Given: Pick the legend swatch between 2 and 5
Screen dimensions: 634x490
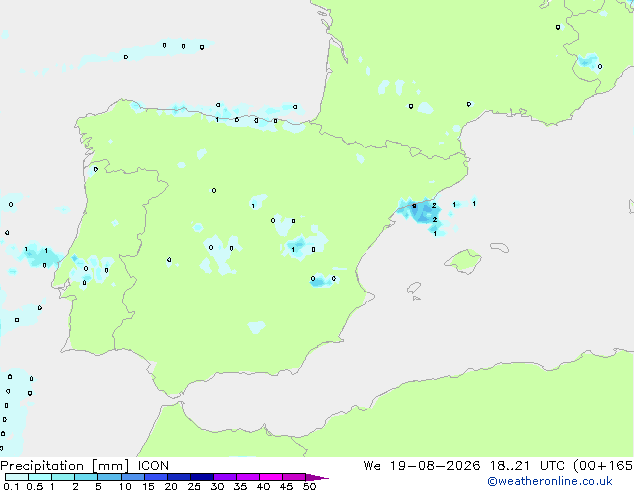Looking at the screenshot, I should pos(86,477).
